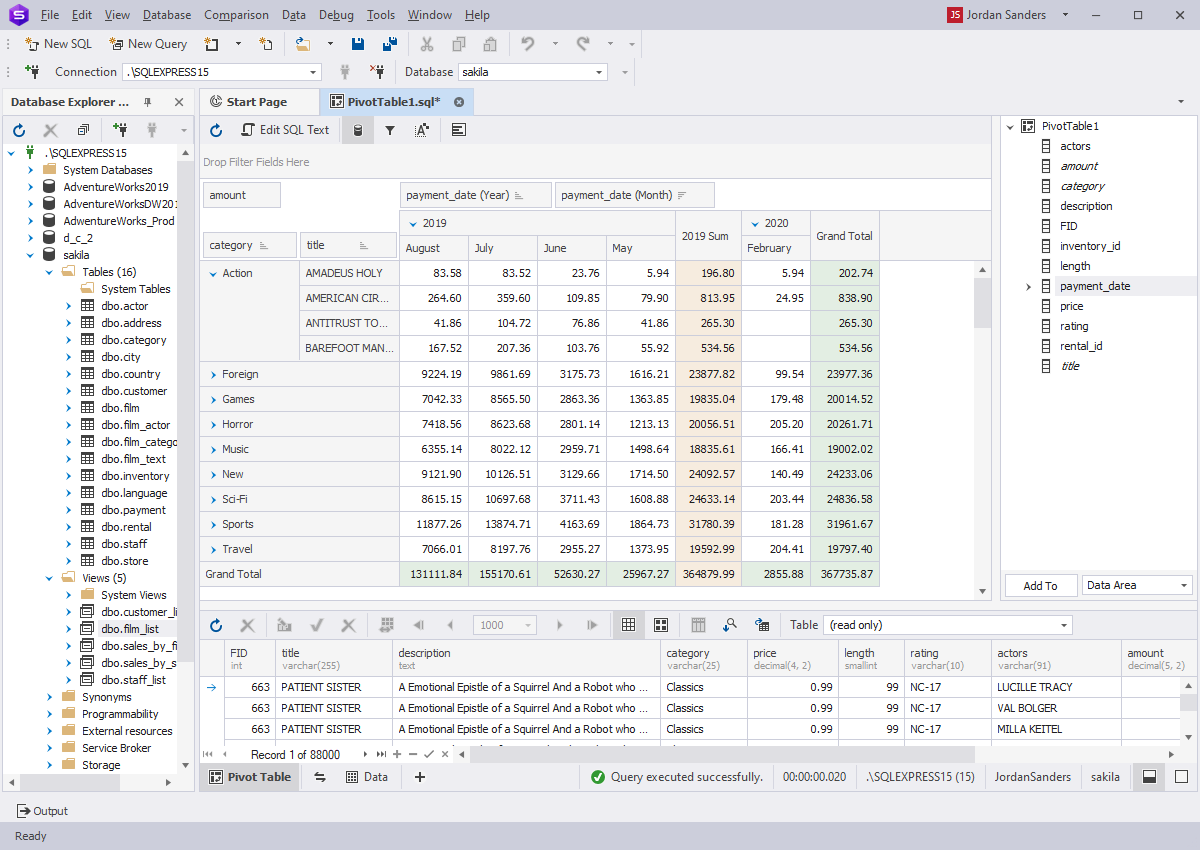Open the Comparison menu

(x=236, y=14)
